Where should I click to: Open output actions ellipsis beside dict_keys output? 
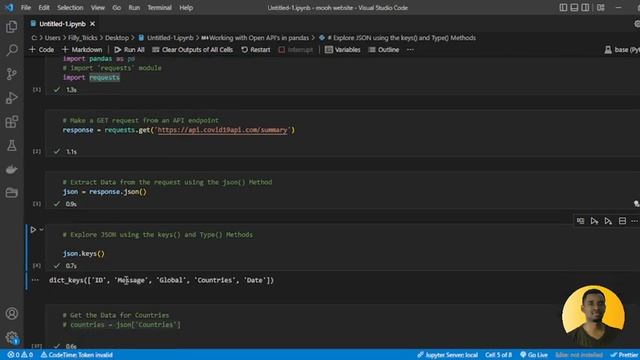coord(35,280)
